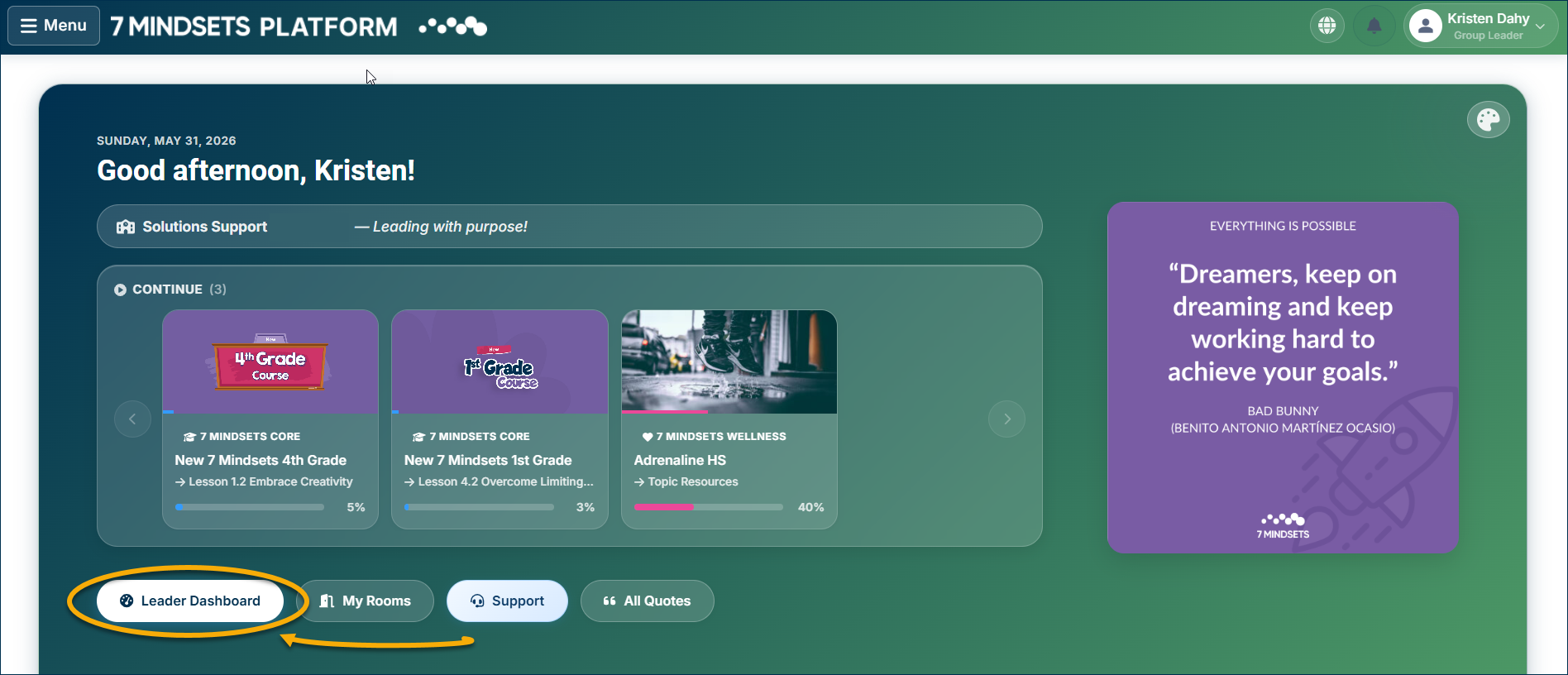This screenshot has width=1568, height=675.
Task: Open the theme palette icon
Action: 1489,120
